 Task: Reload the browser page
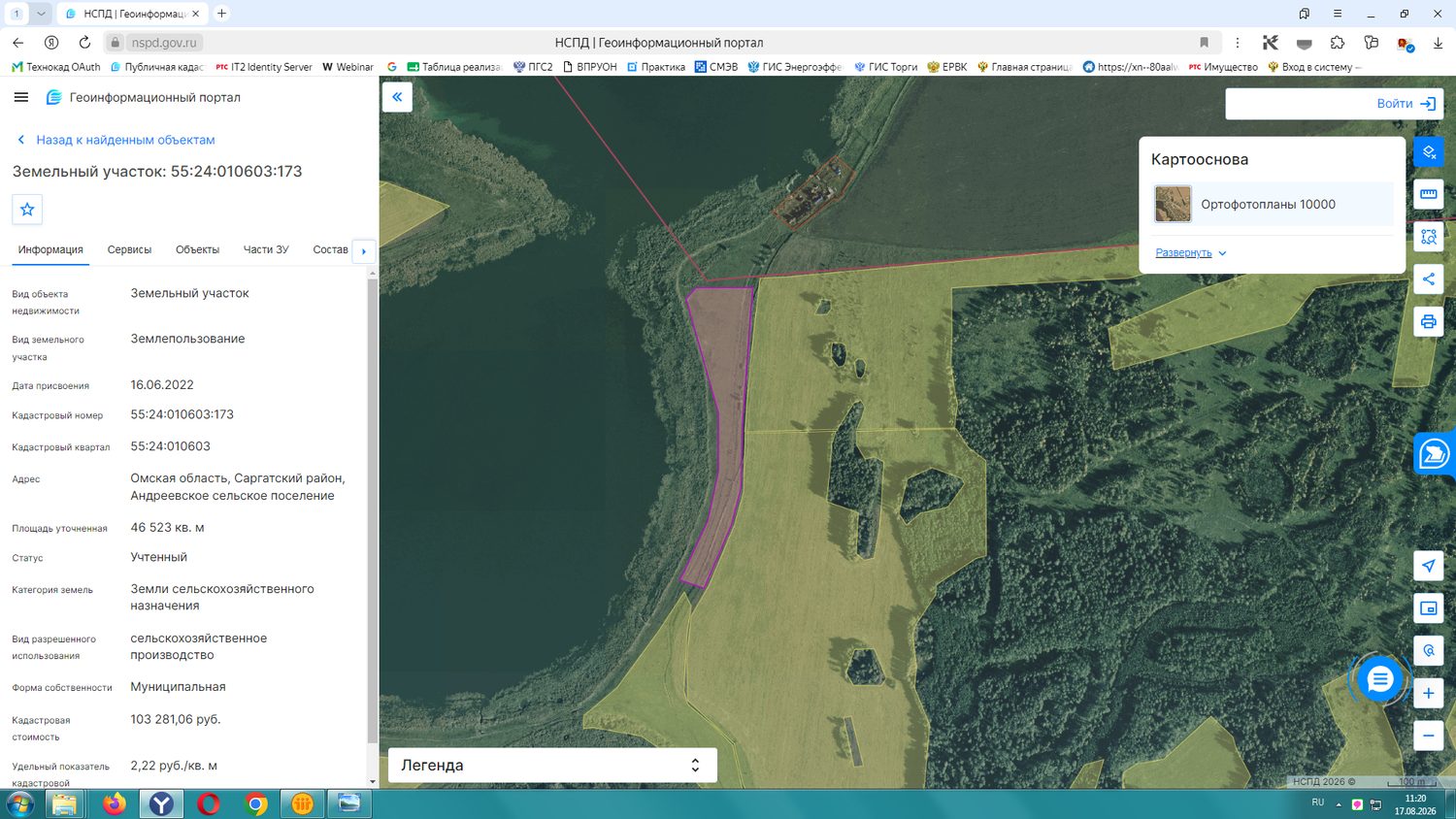[x=84, y=43]
